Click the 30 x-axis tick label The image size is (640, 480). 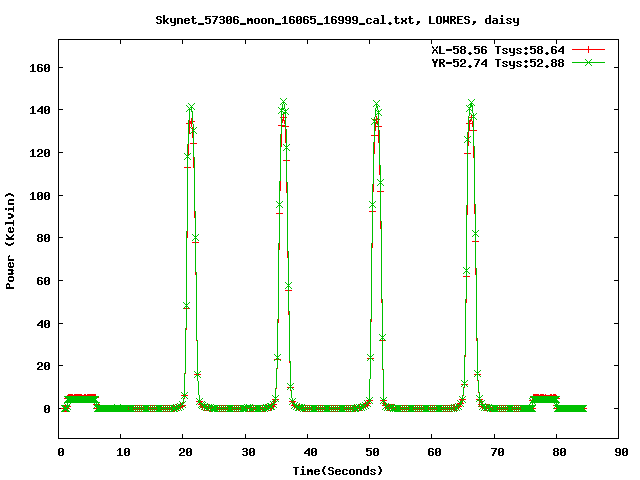pyautogui.click(x=248, y=452)
